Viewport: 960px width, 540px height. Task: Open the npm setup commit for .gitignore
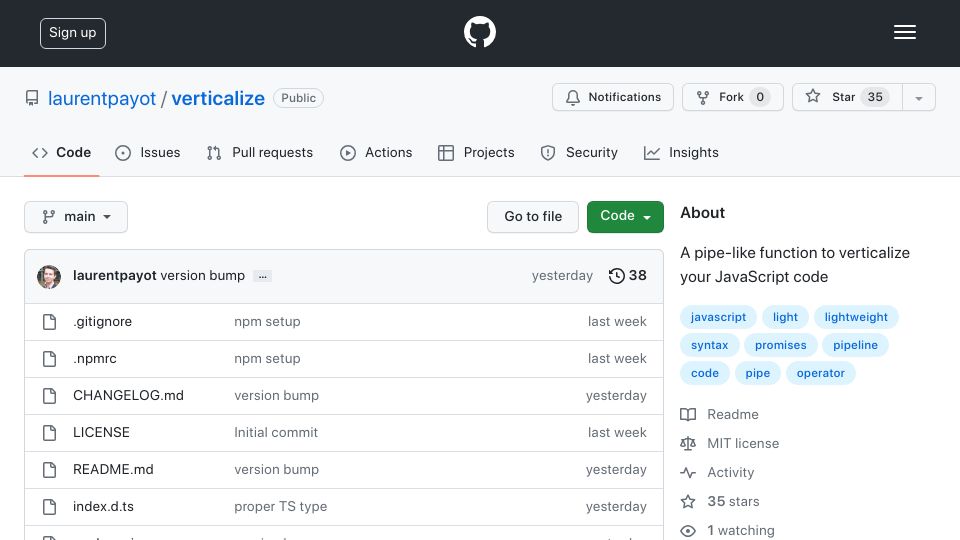tap(267, 321)
